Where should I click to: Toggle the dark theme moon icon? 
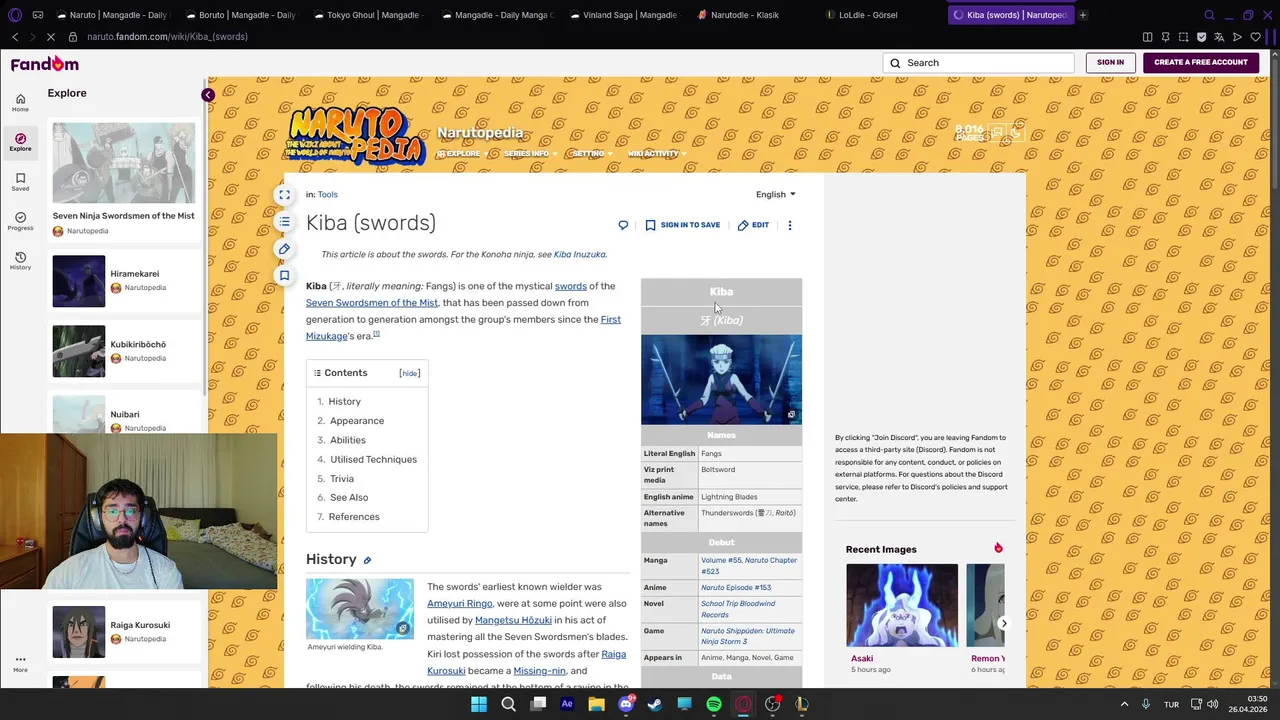pos(1016,131)
